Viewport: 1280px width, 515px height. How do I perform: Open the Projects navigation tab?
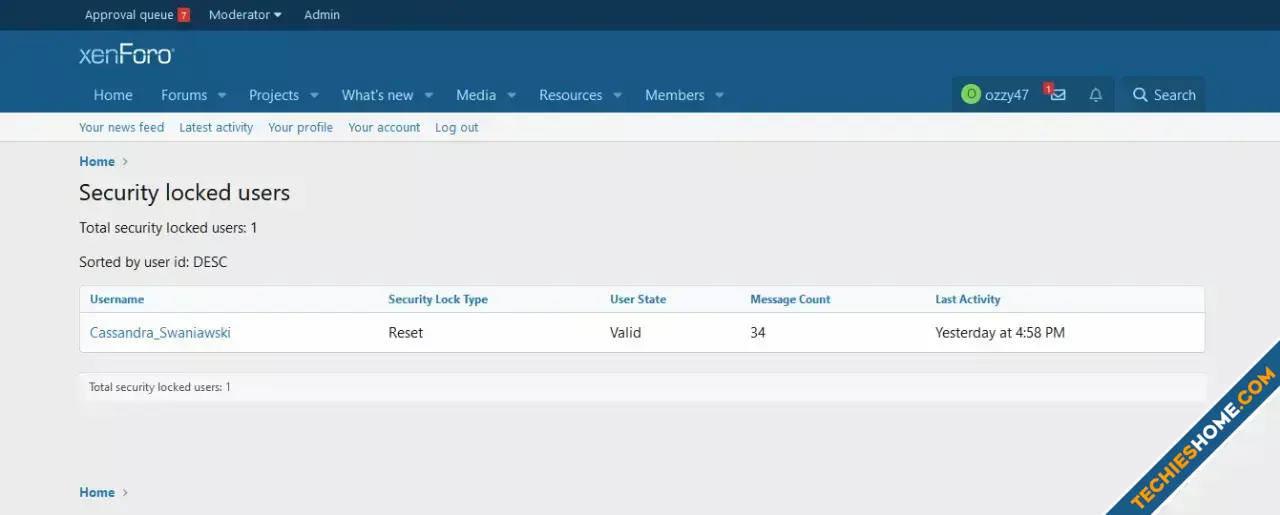[274, 95]
